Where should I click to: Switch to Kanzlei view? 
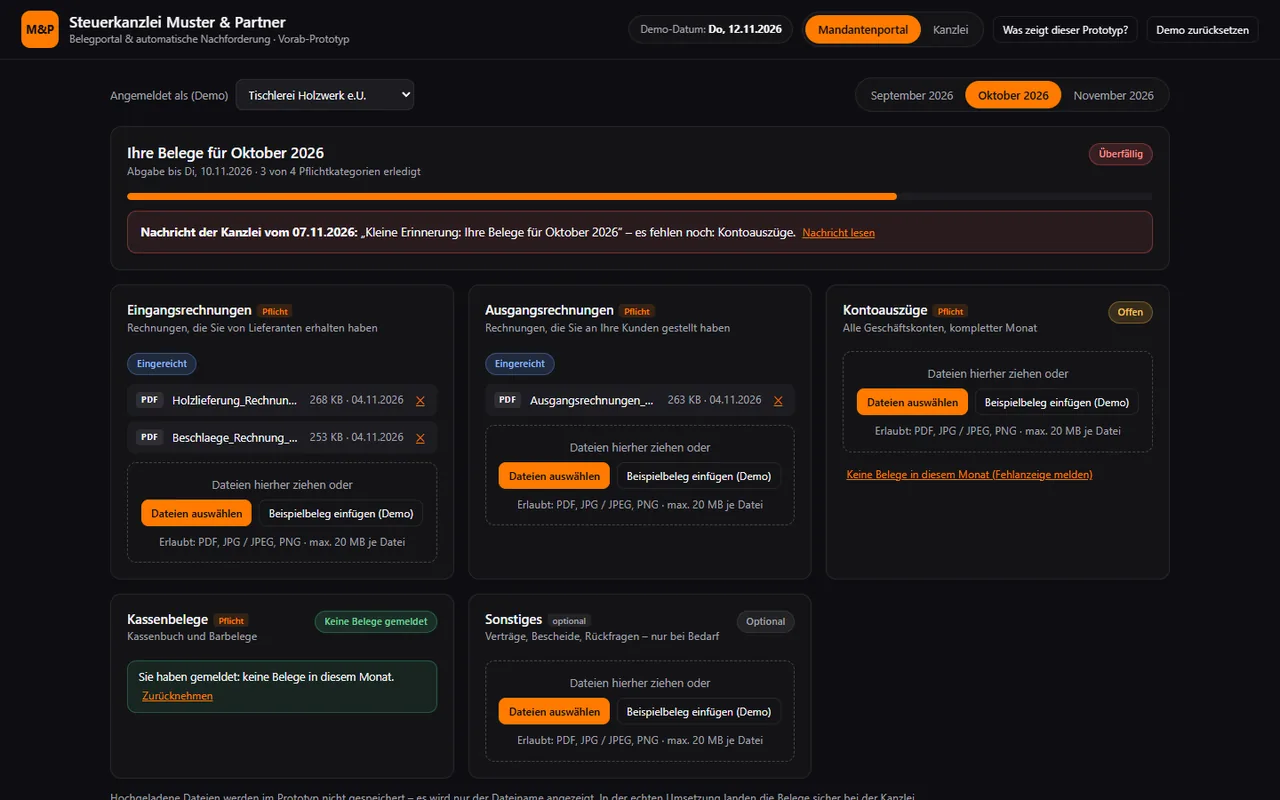pos(951,30)
